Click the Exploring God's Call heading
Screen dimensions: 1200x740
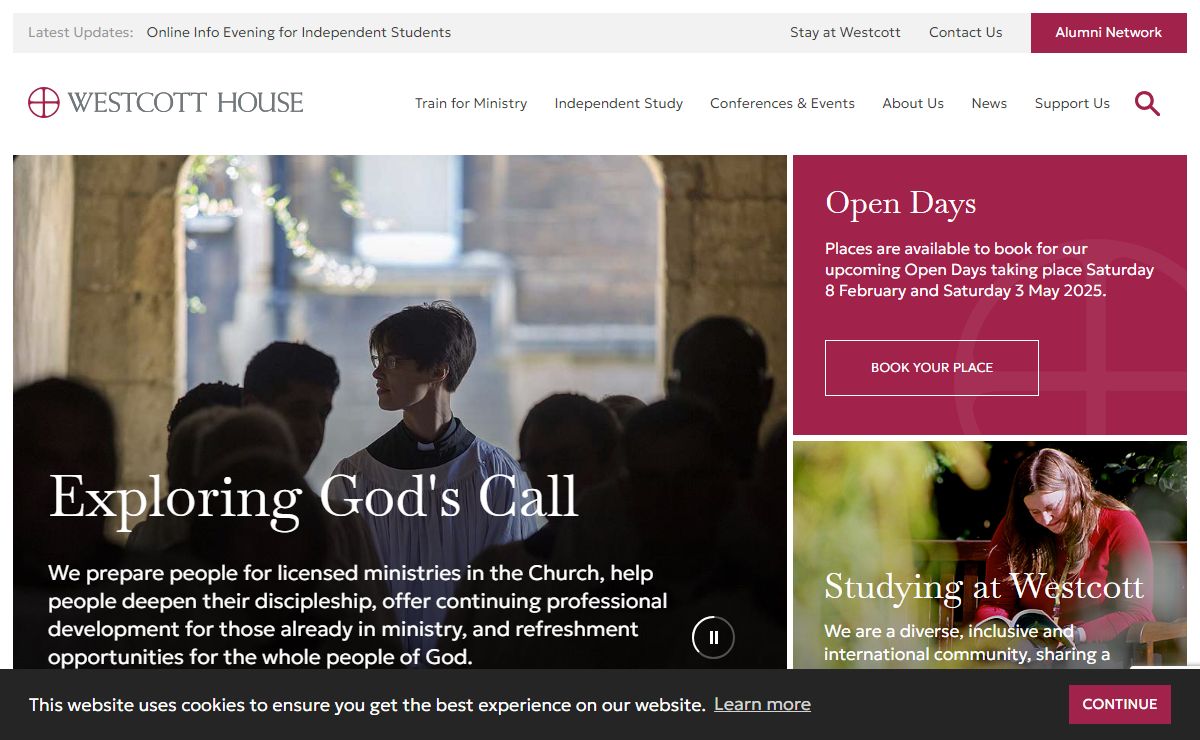tap(314, 497)
